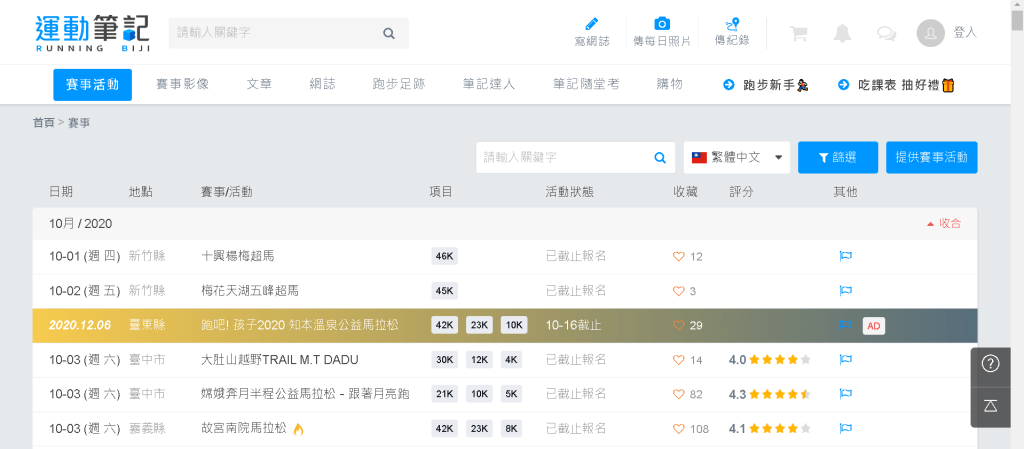
Task: Click the pencil icon to write a blog post
Action: tap(591, 24)
